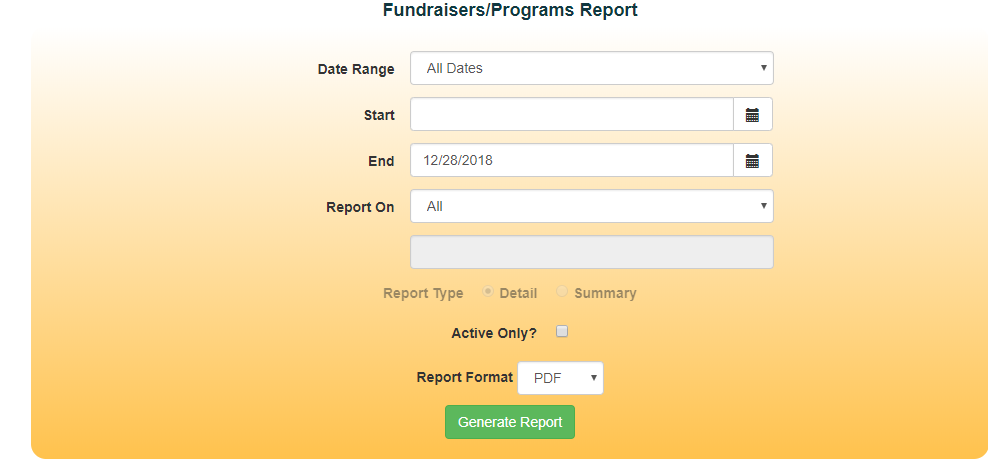
Task: Select the Summary report type radio
Action: click(x=562, y=291)
